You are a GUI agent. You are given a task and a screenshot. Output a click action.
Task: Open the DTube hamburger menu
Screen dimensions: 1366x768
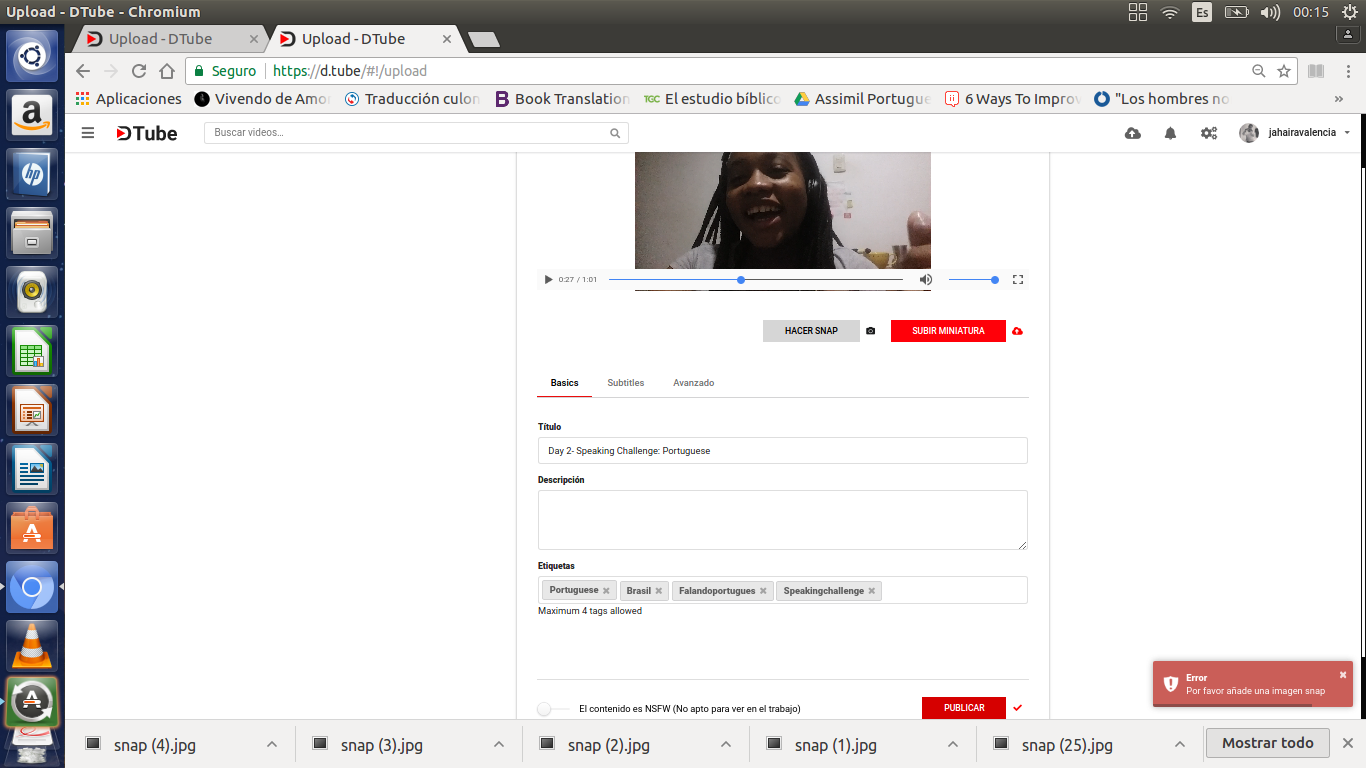point(88,133)
